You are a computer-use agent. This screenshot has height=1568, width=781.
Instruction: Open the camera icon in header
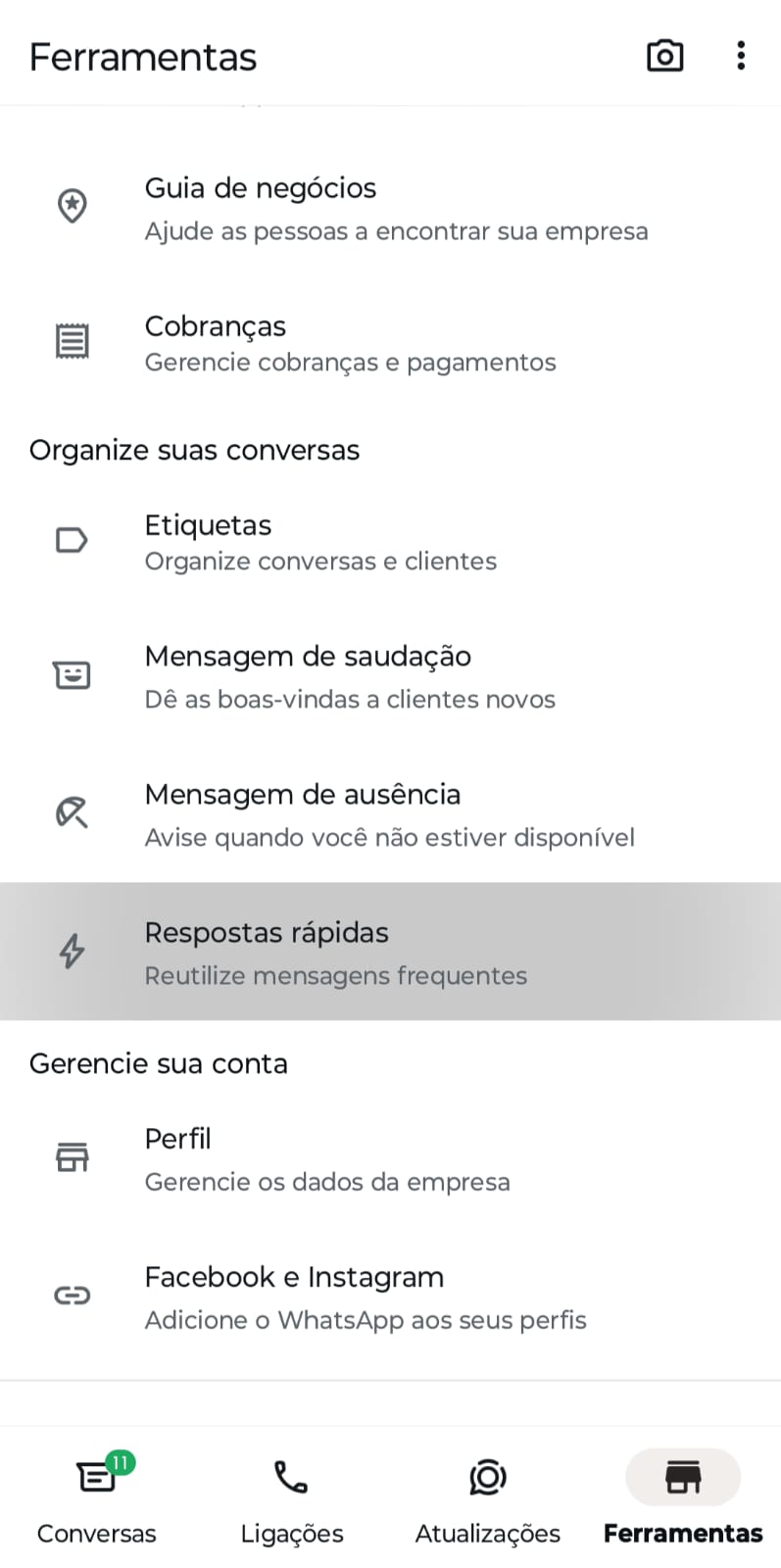coord(664,56)
